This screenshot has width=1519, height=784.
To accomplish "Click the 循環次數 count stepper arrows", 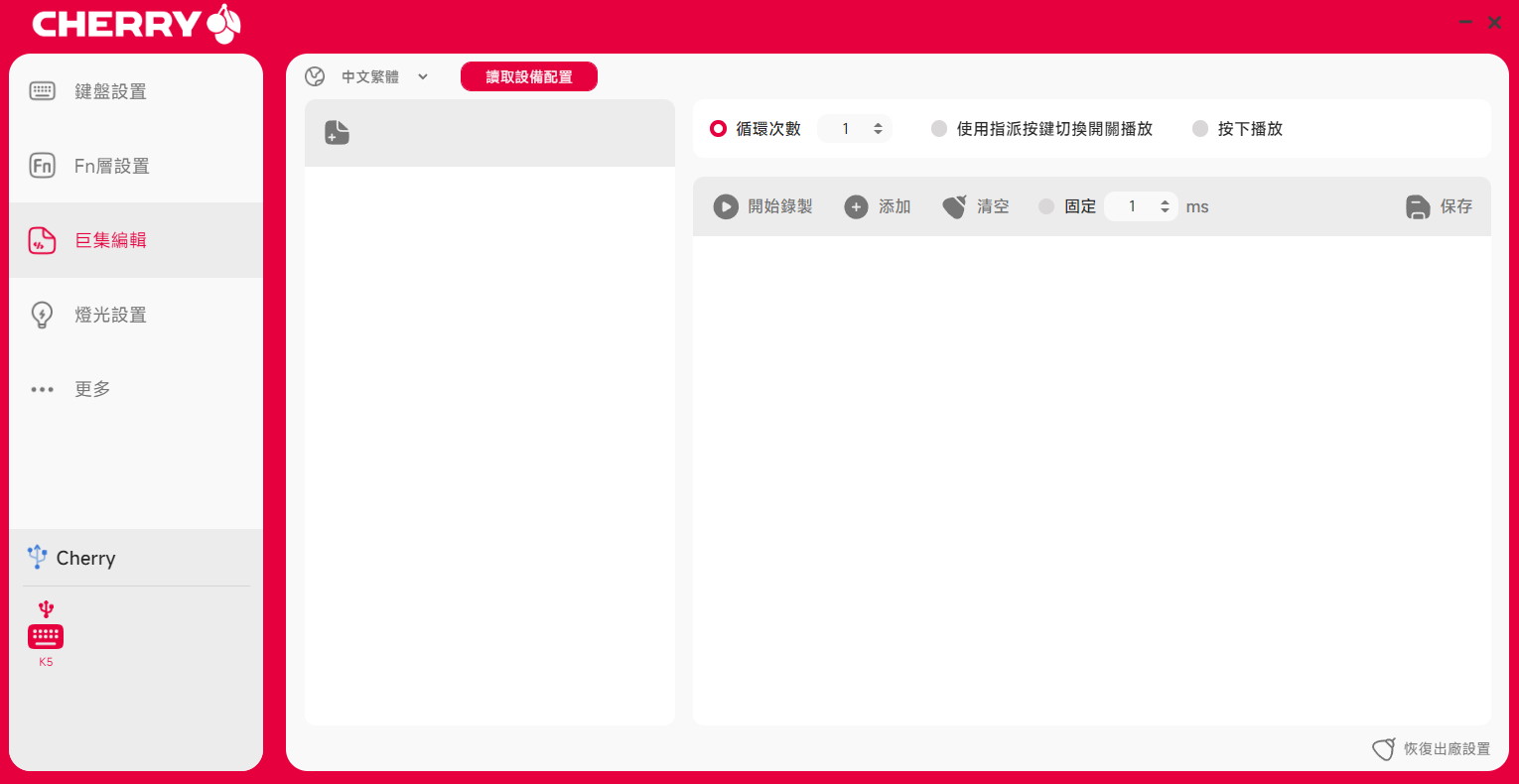I will pyautogui.click(x=878, y=128).
